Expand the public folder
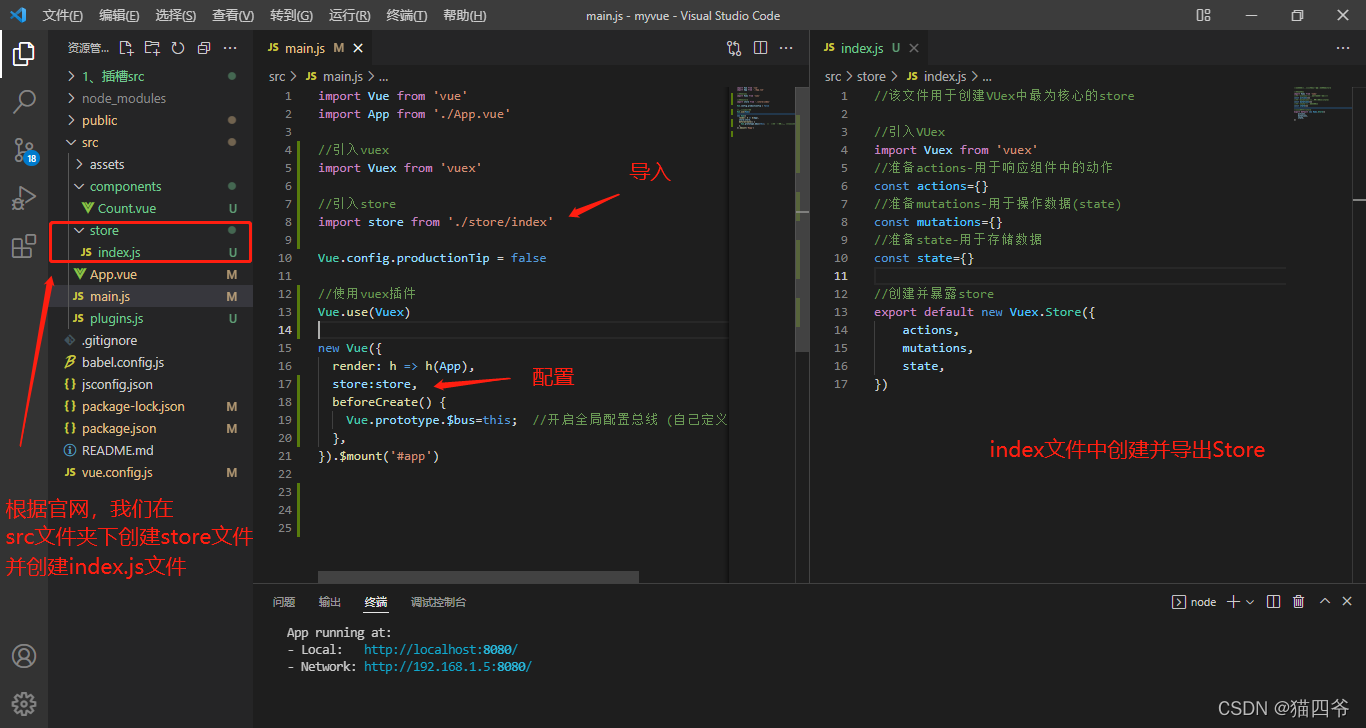This screenshot has height=728, width=1366. point(150,120)
